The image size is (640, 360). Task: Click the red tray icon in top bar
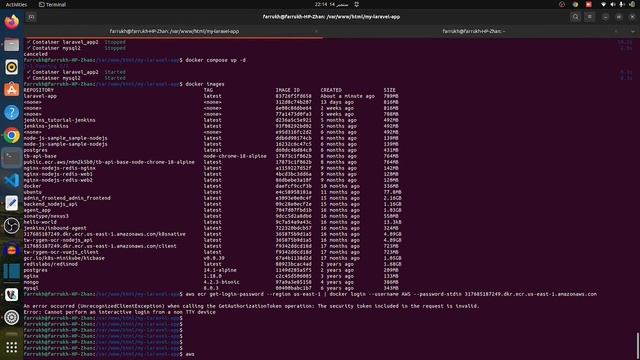589,4
